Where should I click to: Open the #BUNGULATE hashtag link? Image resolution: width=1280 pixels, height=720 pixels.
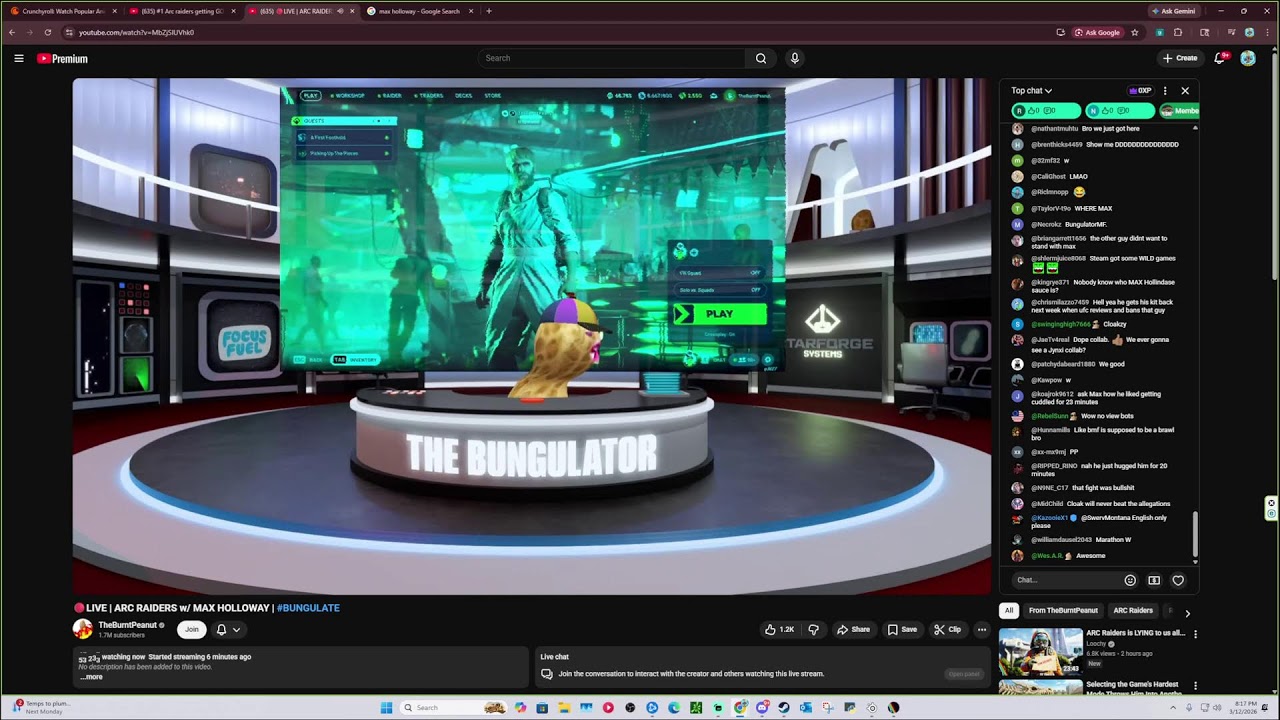[308, 608]
